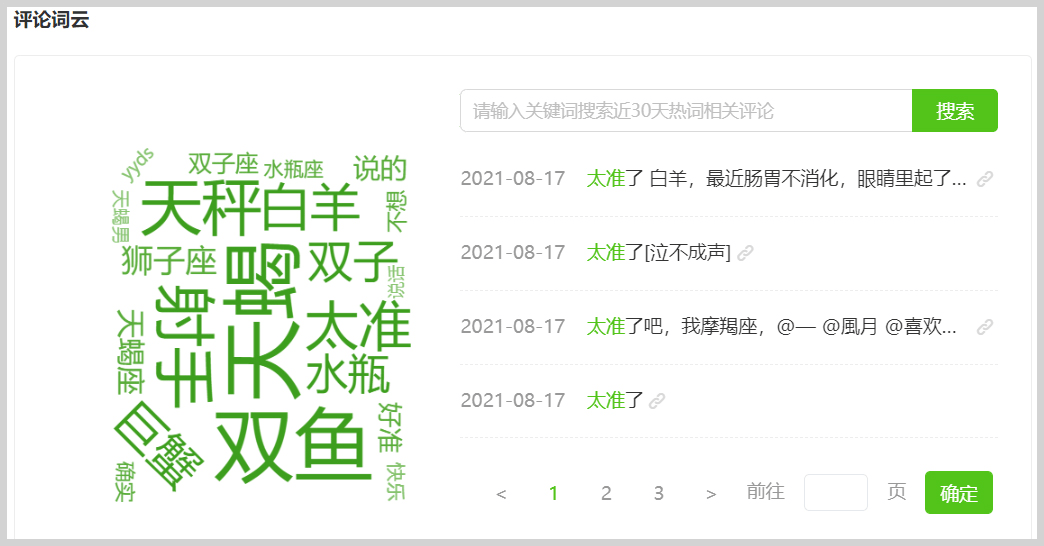Go to previous page with left arrow

point(501,493)
